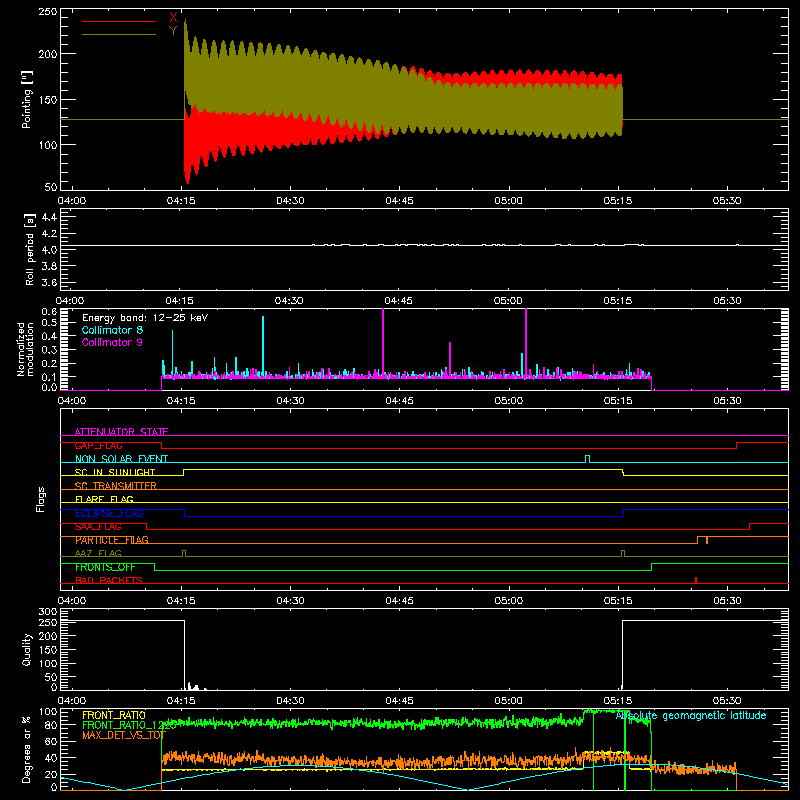Image resolution: width=800 pixels, height=800 pixels.
Task: Click the NON_SOLAR_EVENT flag label
Action: [121, 459]
